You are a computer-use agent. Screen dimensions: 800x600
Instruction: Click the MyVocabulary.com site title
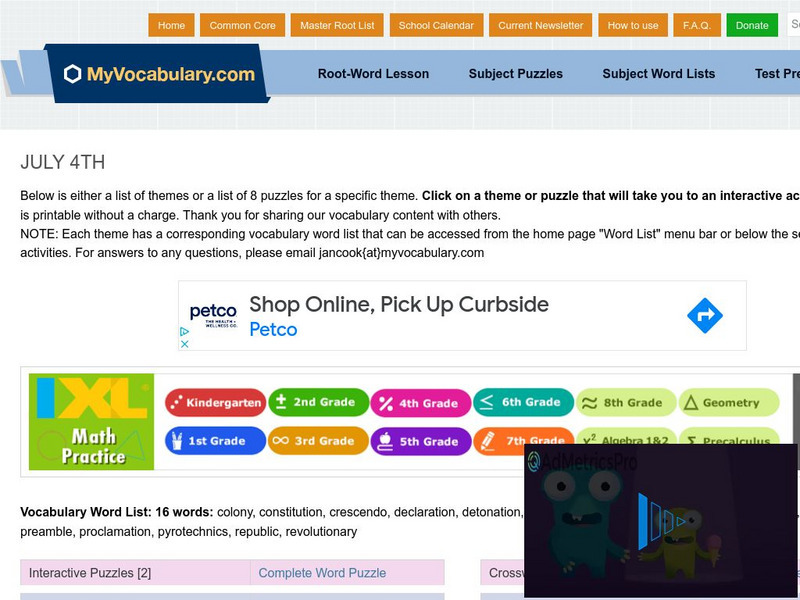171,74
